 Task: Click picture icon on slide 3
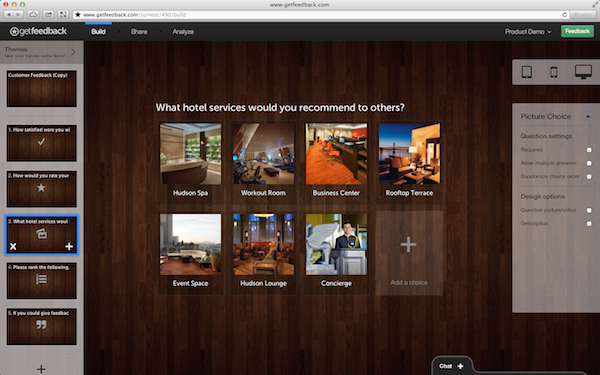pyautogui.click(x=41, y=233)
